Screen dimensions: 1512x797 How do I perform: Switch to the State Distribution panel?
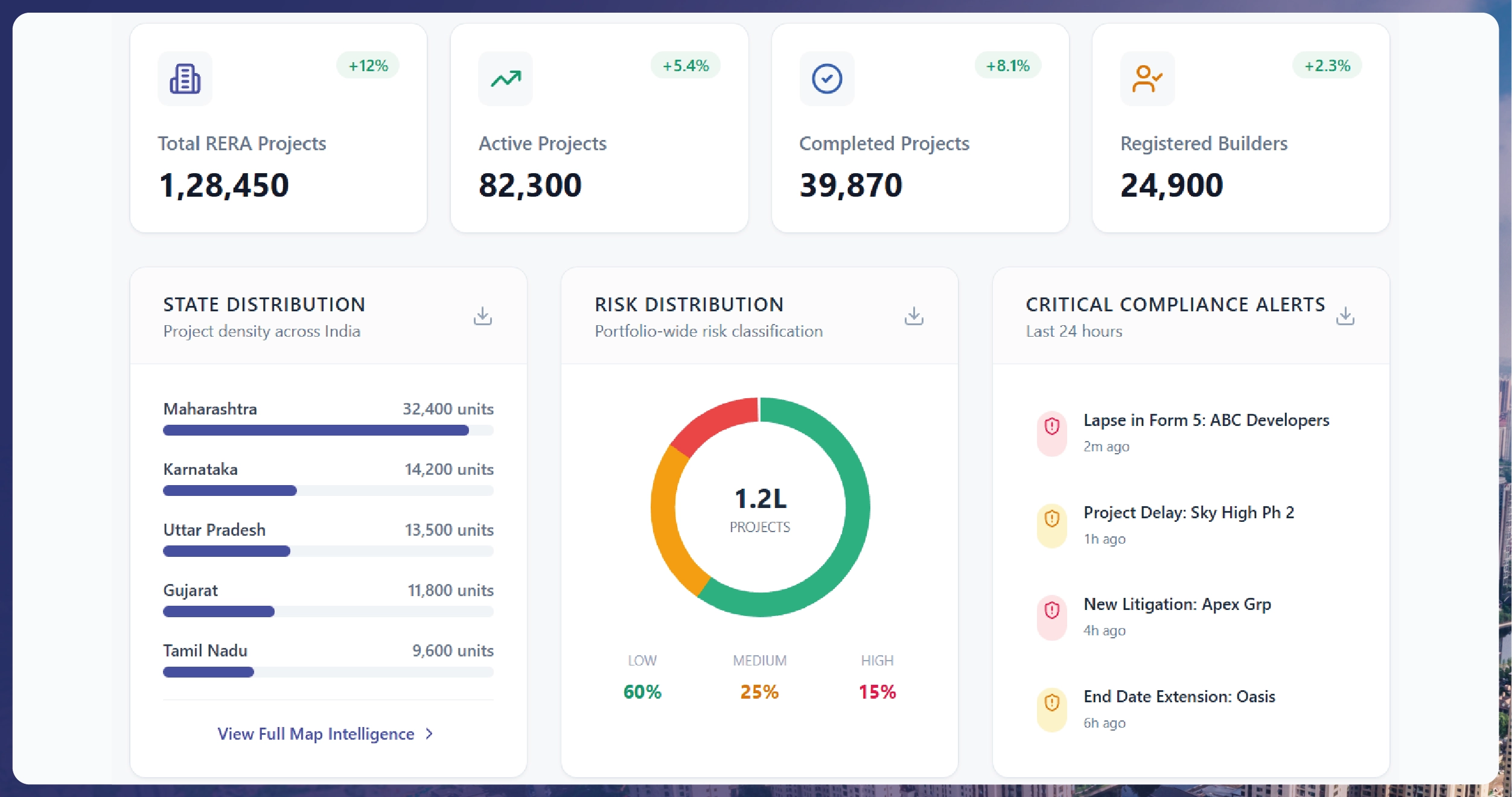(x=264, y=305)
